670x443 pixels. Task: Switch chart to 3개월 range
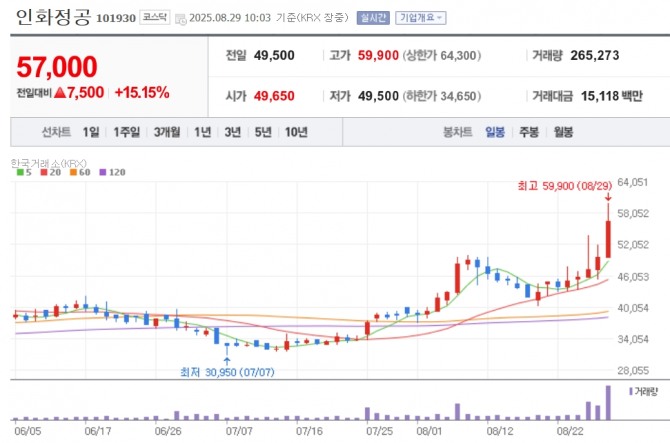point(167,132)
